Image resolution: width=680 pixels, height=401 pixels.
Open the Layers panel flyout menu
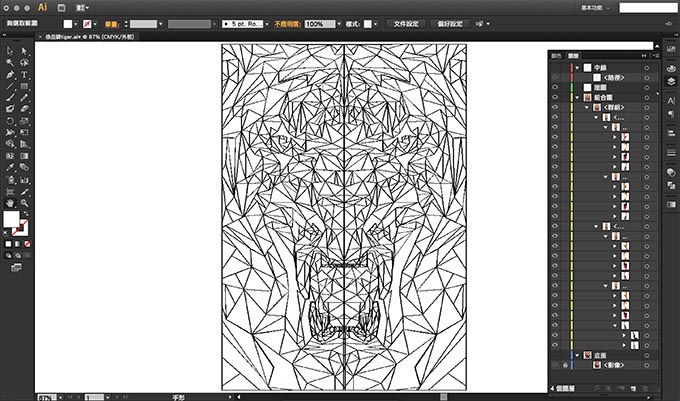click(656, 55)
